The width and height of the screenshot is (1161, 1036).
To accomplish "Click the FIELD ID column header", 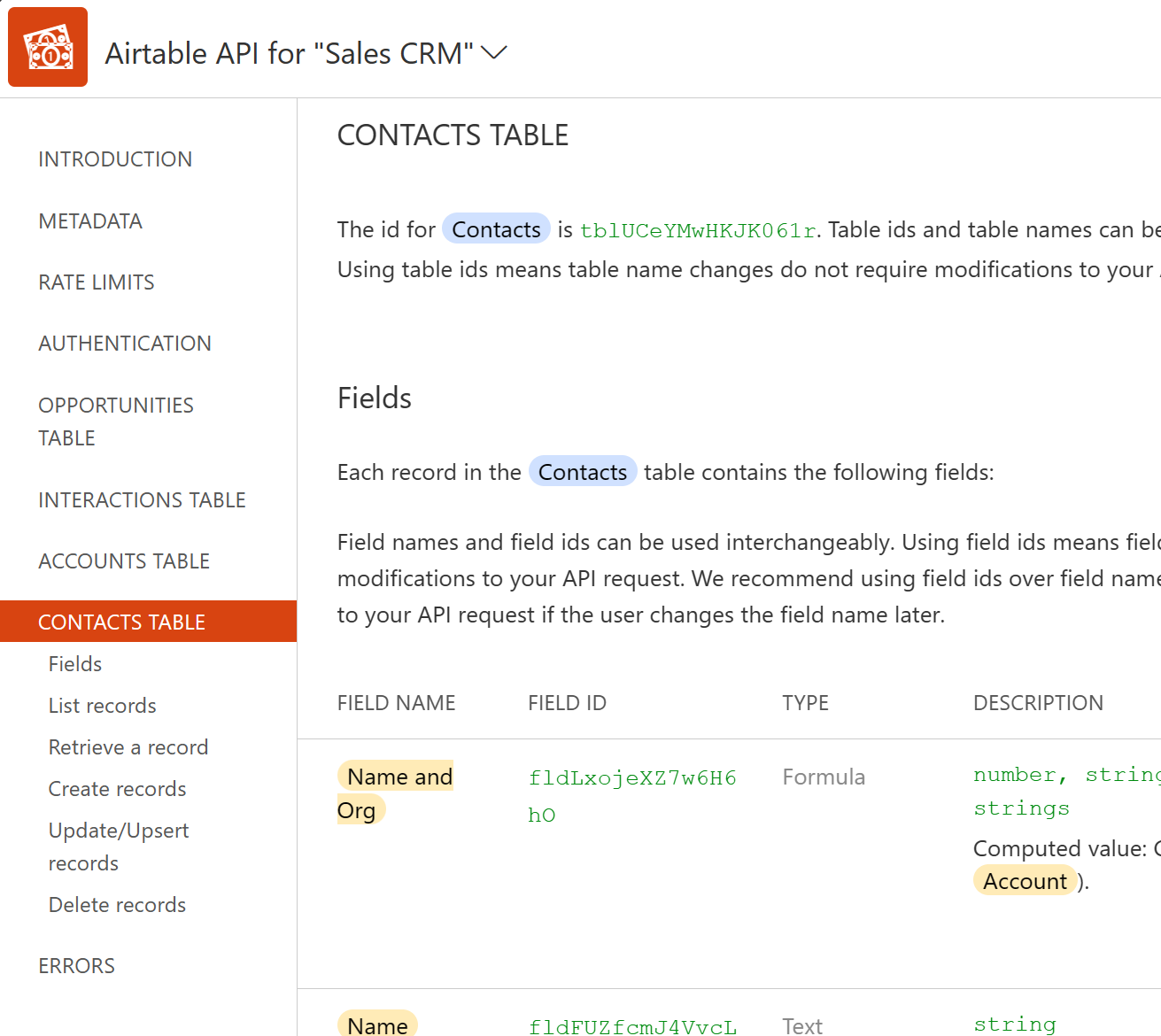I will click(x=568, y=703).
